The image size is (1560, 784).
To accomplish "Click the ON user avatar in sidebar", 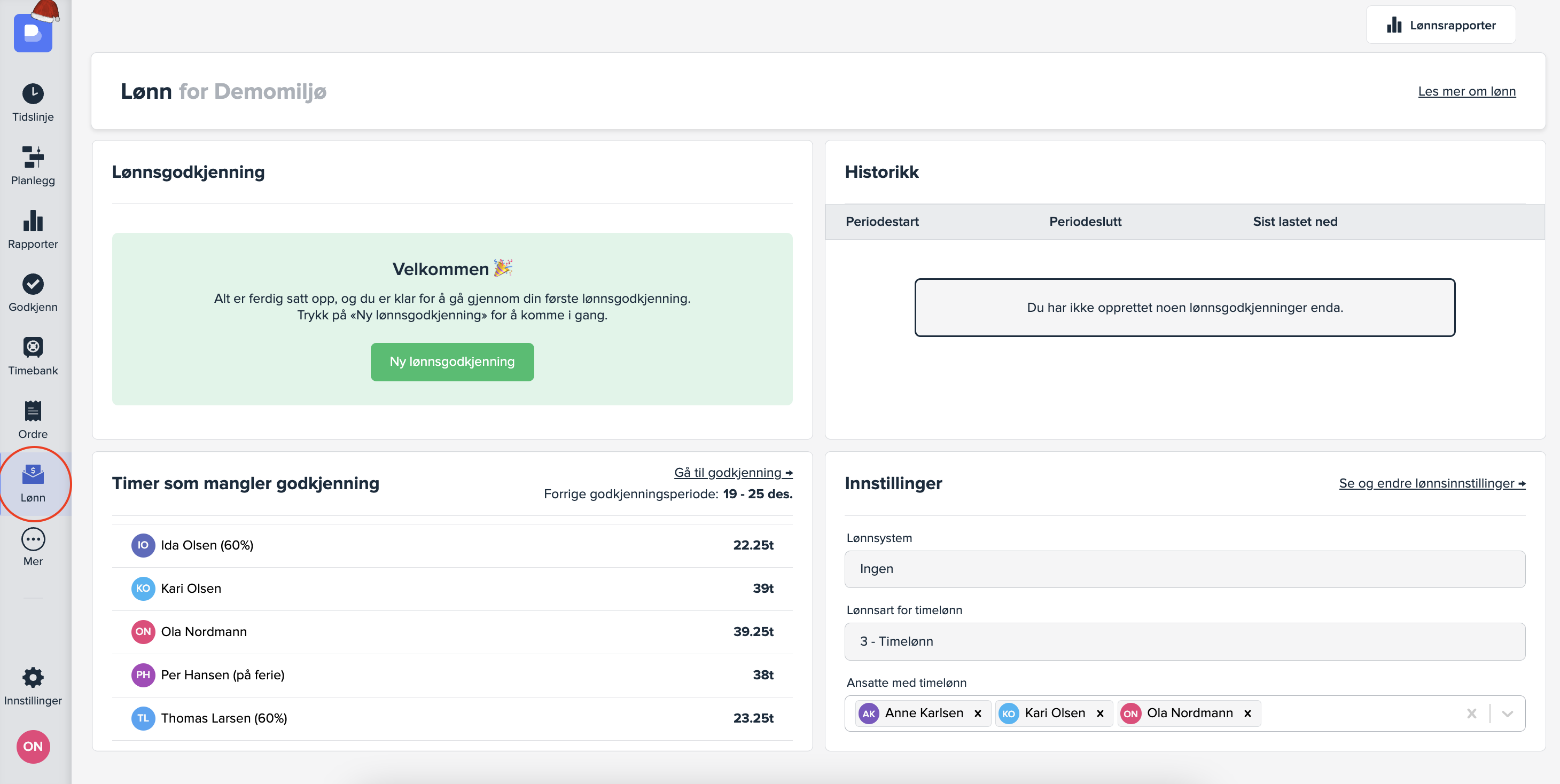I will point(33,746).
